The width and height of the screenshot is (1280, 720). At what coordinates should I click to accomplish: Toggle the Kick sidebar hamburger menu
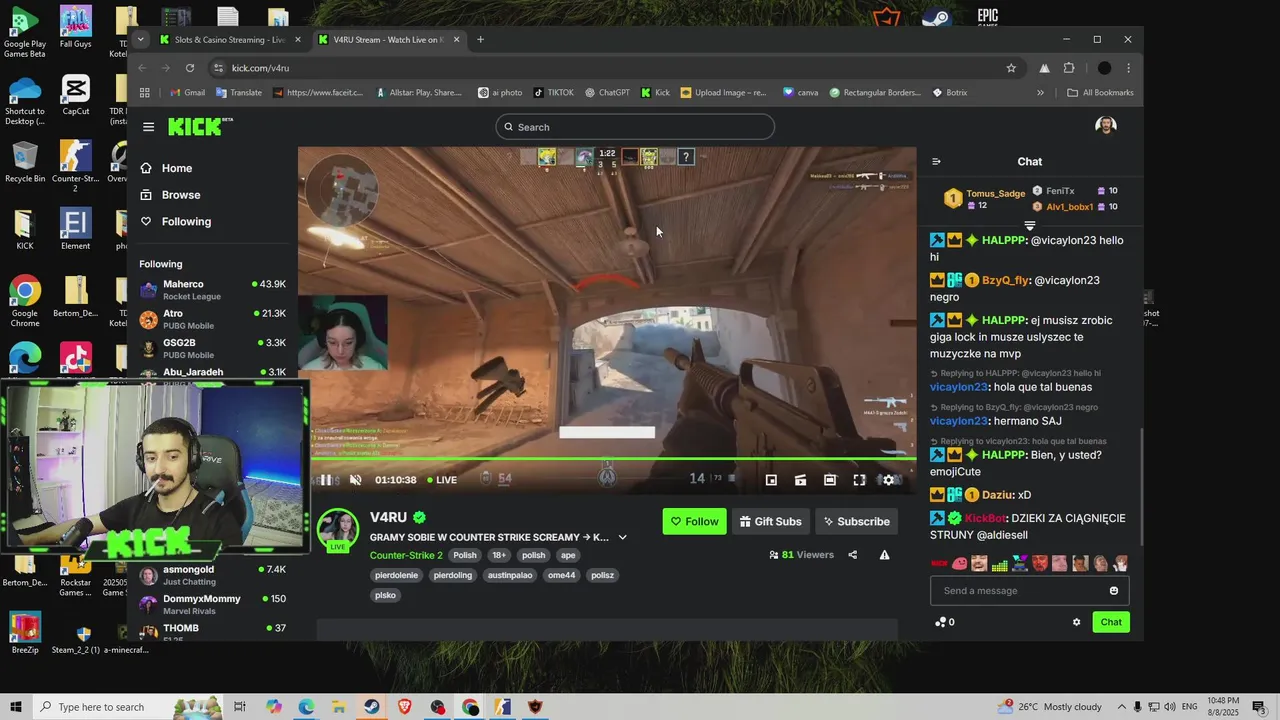(149, 127)
